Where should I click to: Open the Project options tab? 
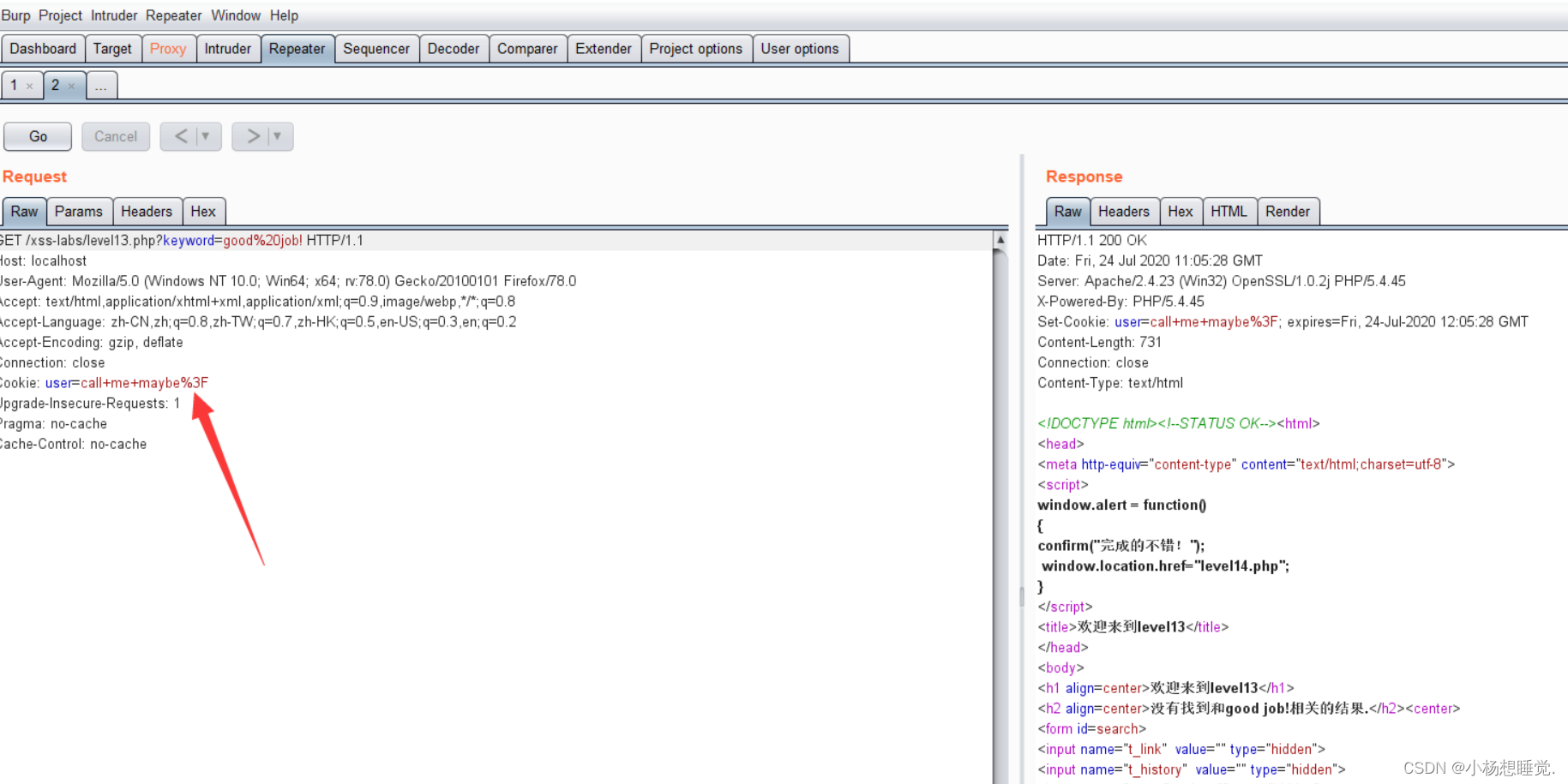tap(696, 49)
